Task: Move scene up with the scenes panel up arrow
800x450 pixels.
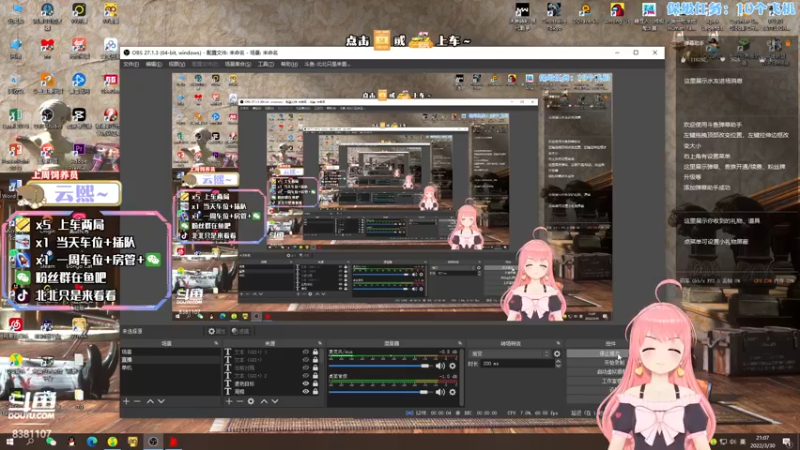Action: pyautogui.click(x=150, y=402)
